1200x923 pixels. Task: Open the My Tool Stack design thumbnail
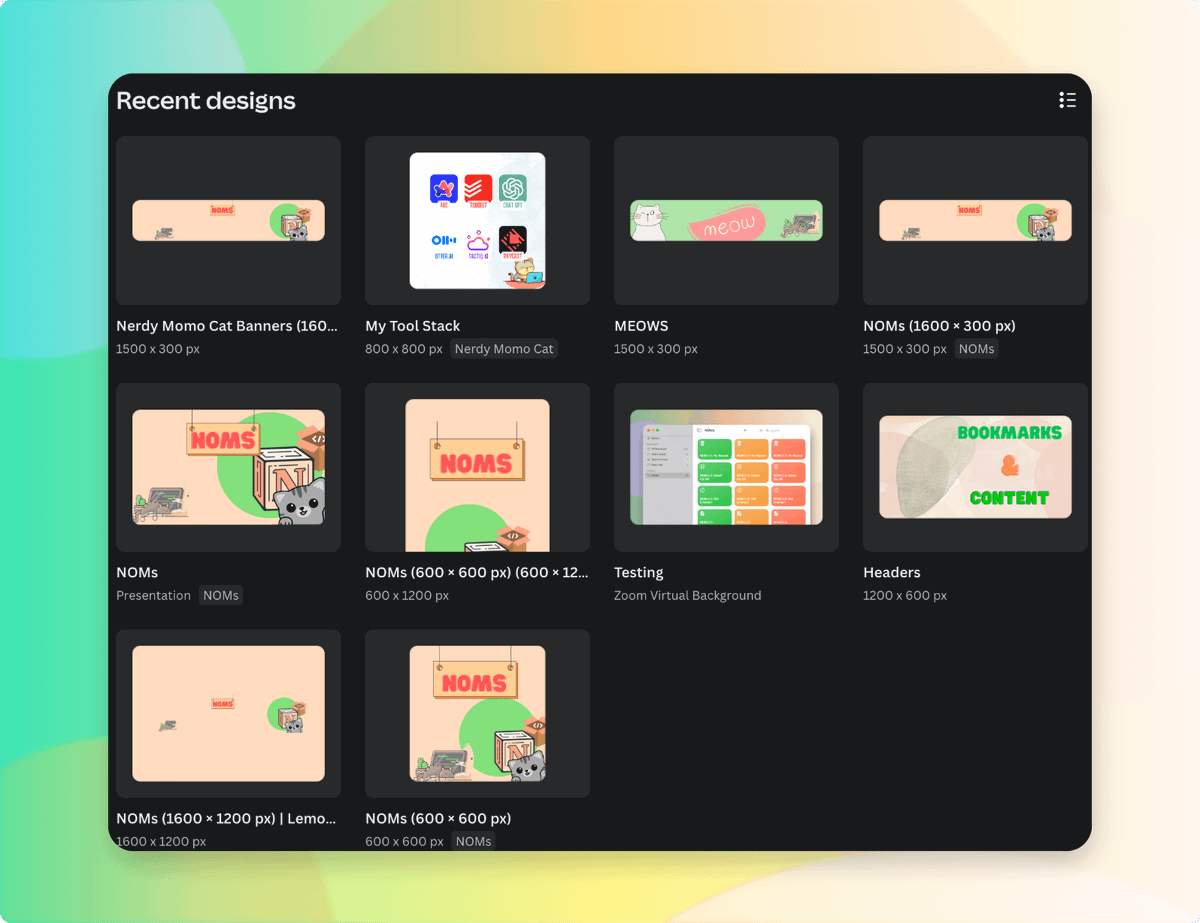[477, 220]
